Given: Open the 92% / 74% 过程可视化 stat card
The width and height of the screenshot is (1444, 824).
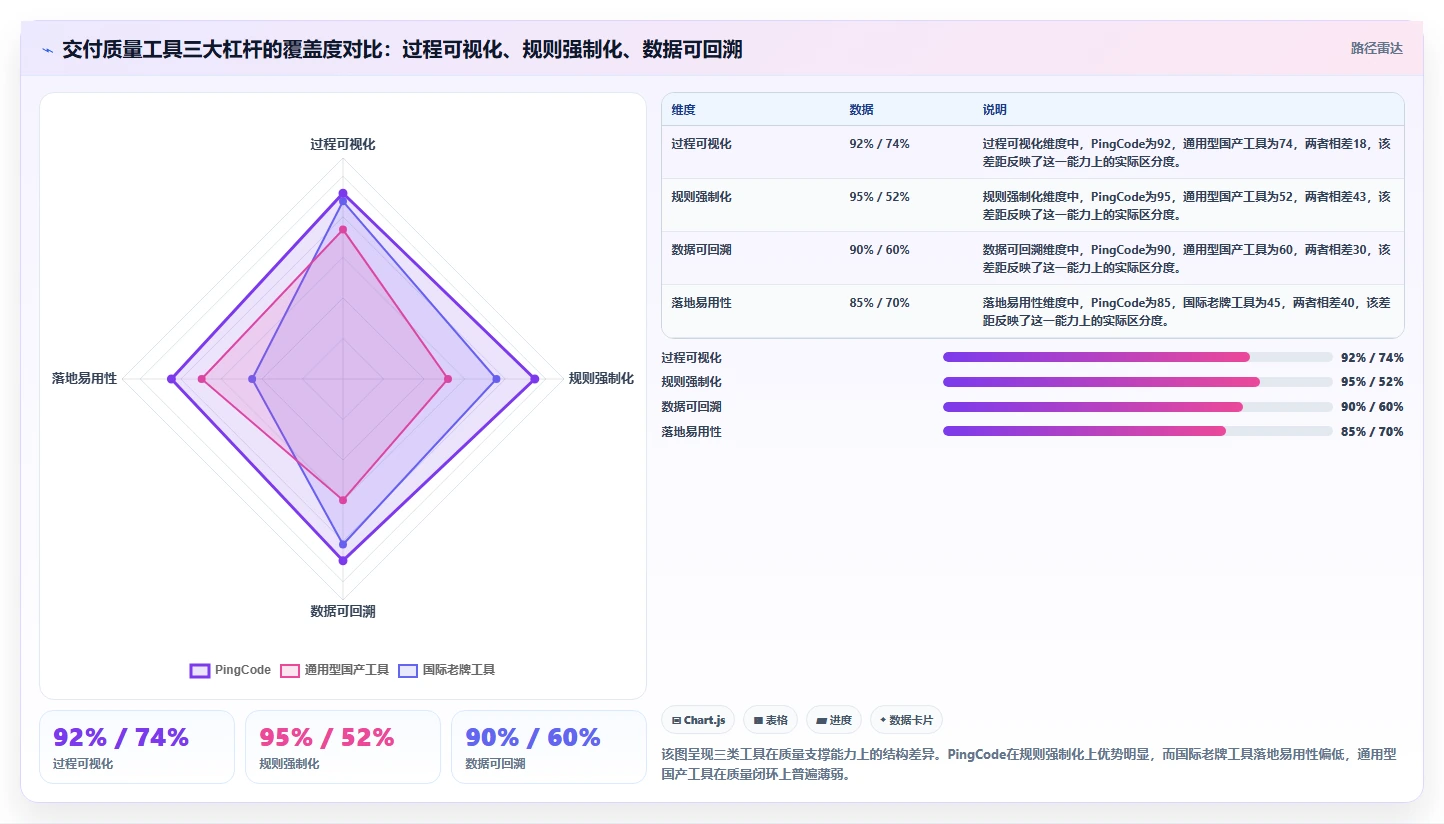Looking at the screenshot, I should (x=137, y=747).
